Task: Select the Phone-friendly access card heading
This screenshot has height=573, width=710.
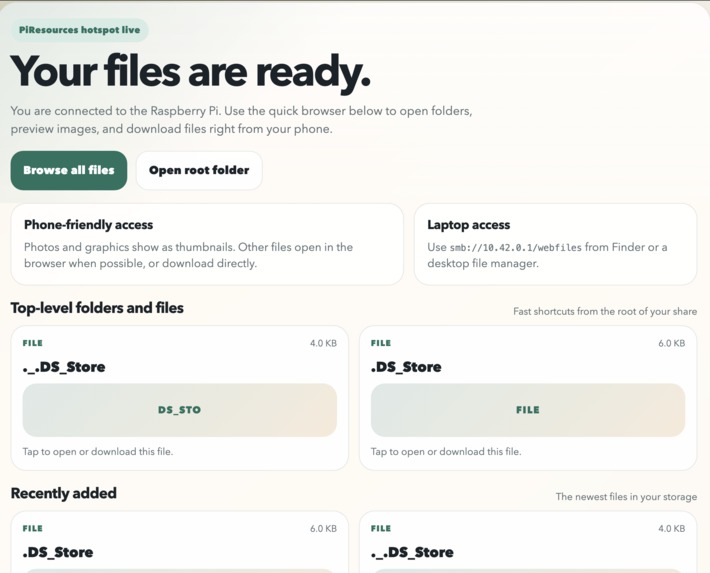Action: [x=88, y=225]
